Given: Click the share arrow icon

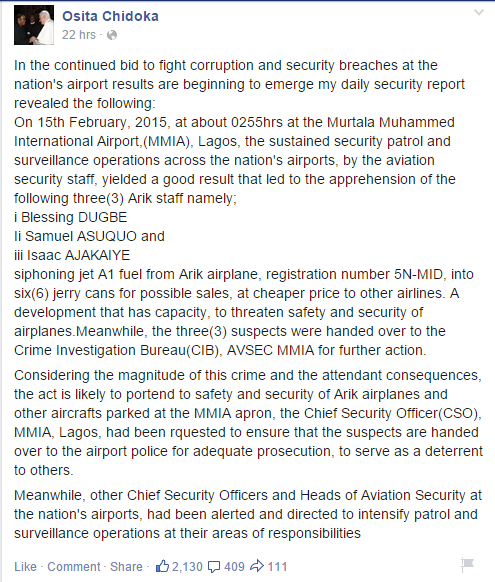Looking at the screenshot, I should [x=257, y=566].
